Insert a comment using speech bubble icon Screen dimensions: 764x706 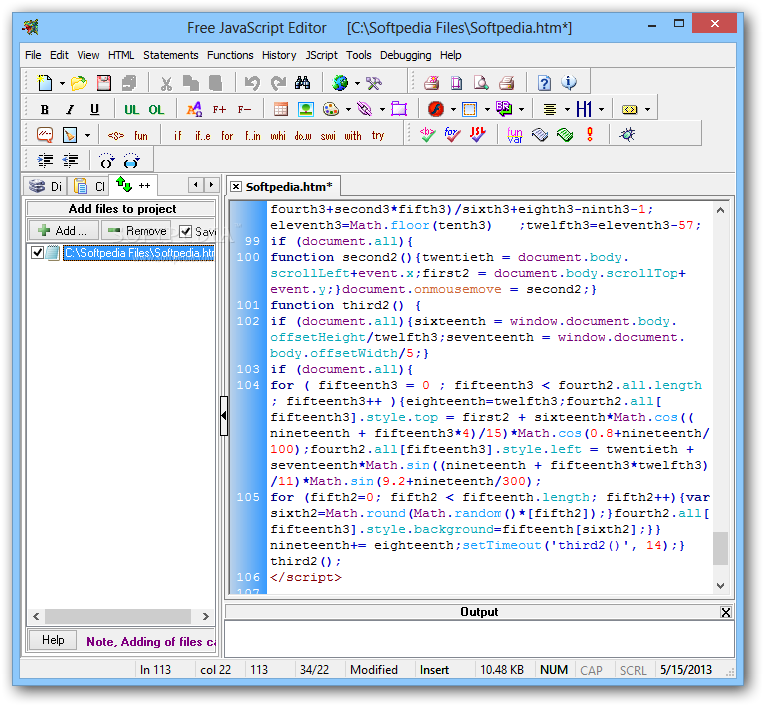point(45,135)
